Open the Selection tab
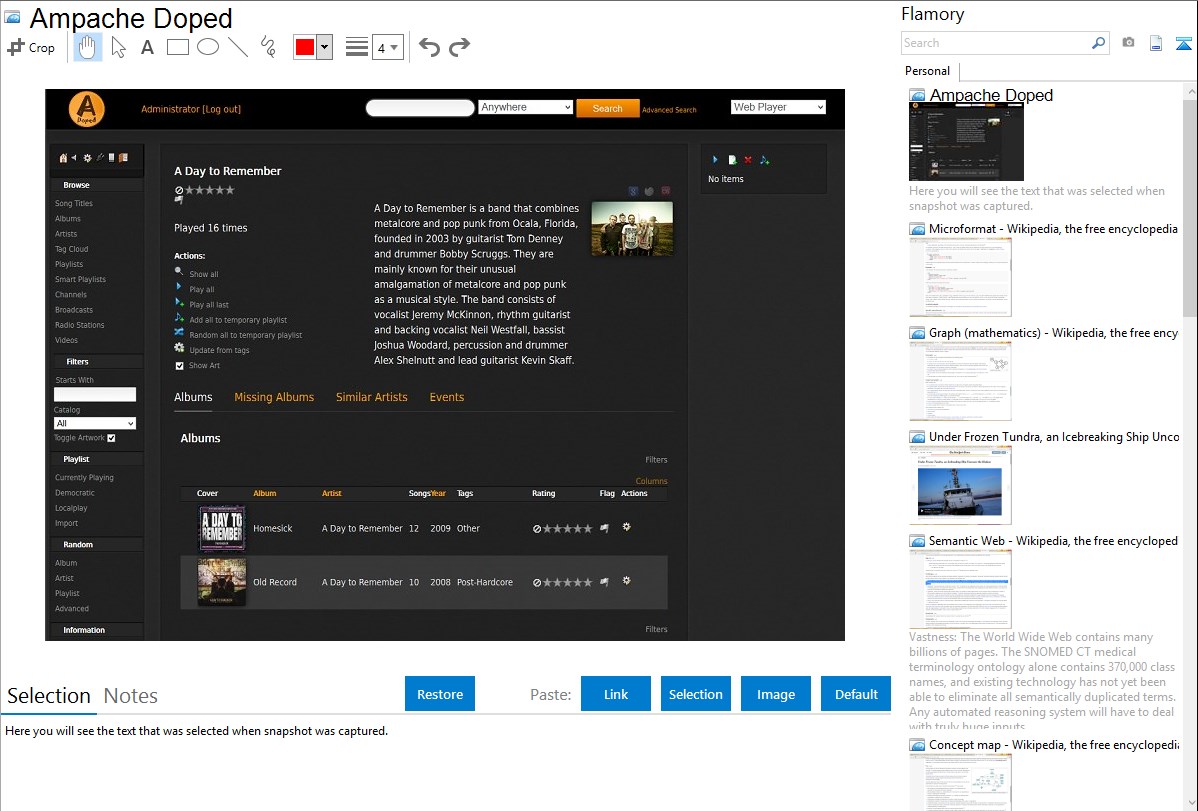 click(x=49, y=696)
